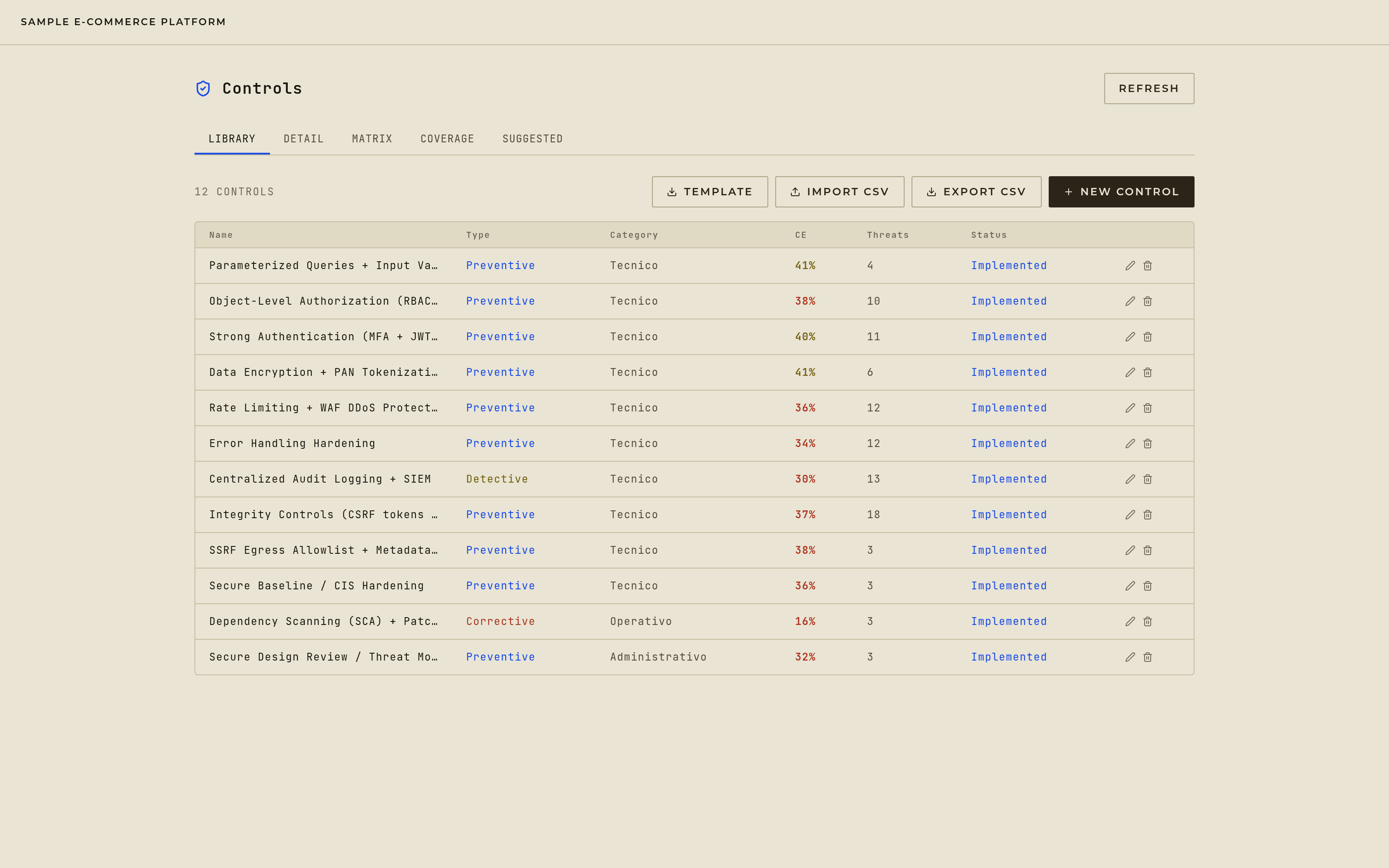The height and width of the screenshot is (868, 1389).
Task: Click the Threats column header
Action: 887,235
